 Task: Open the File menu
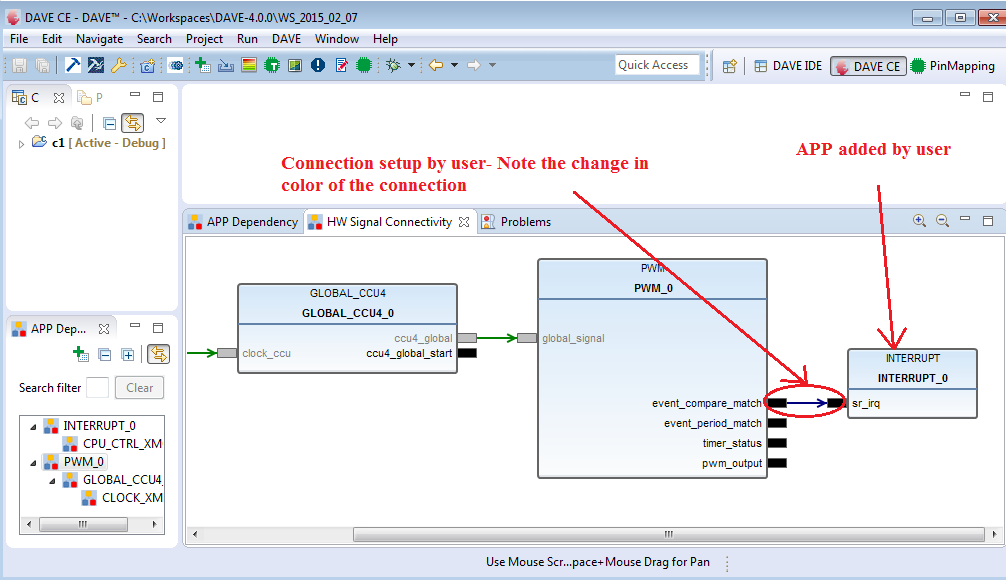tap(19, 39)
